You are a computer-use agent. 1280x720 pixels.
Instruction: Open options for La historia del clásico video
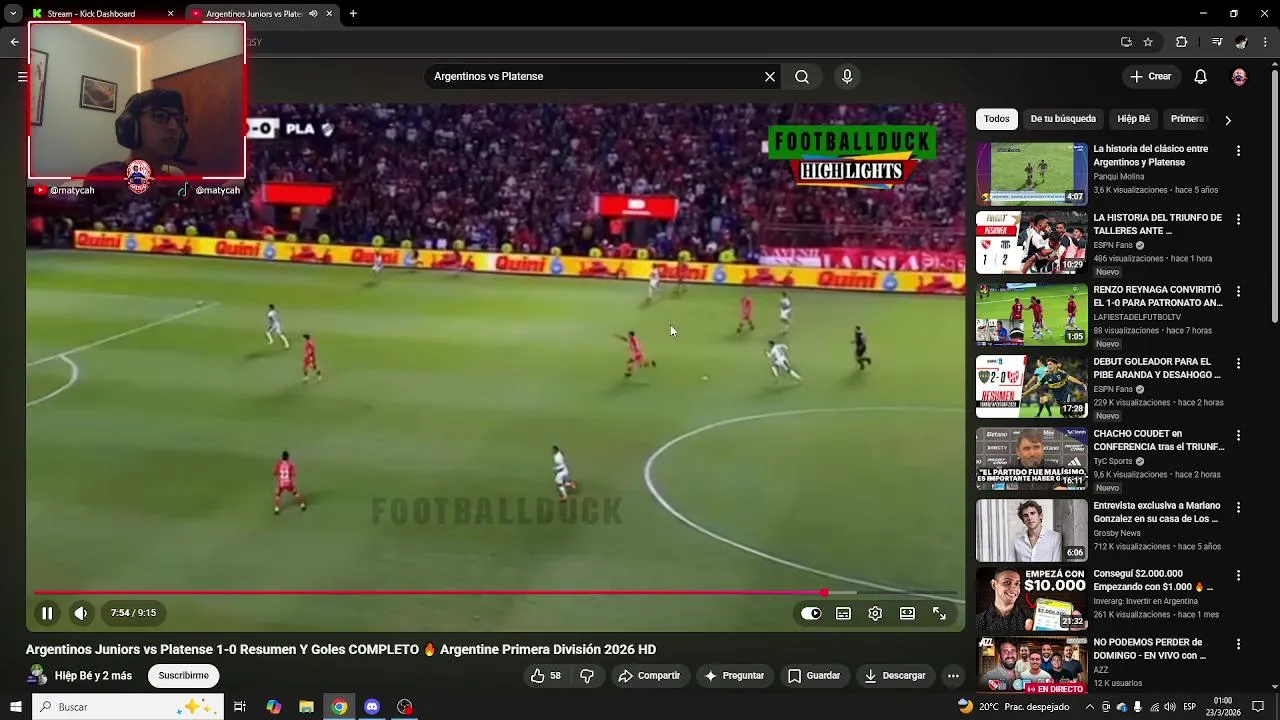[x=1238, y=151]
